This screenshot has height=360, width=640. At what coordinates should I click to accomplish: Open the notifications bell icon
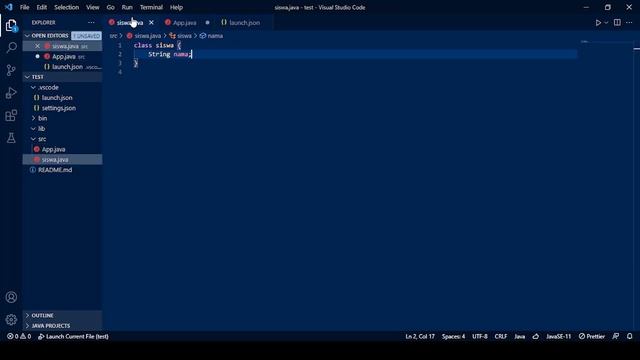tap(629, 336)
